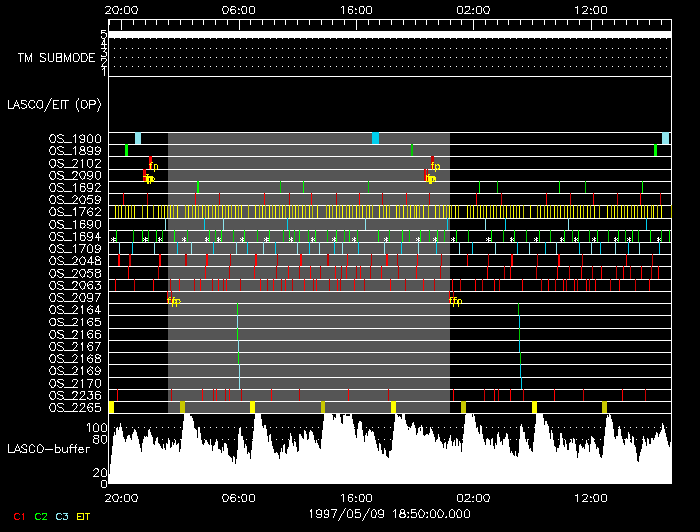Select the OS_1762 row label
The image size is (700, 532).
click(75, 212)
